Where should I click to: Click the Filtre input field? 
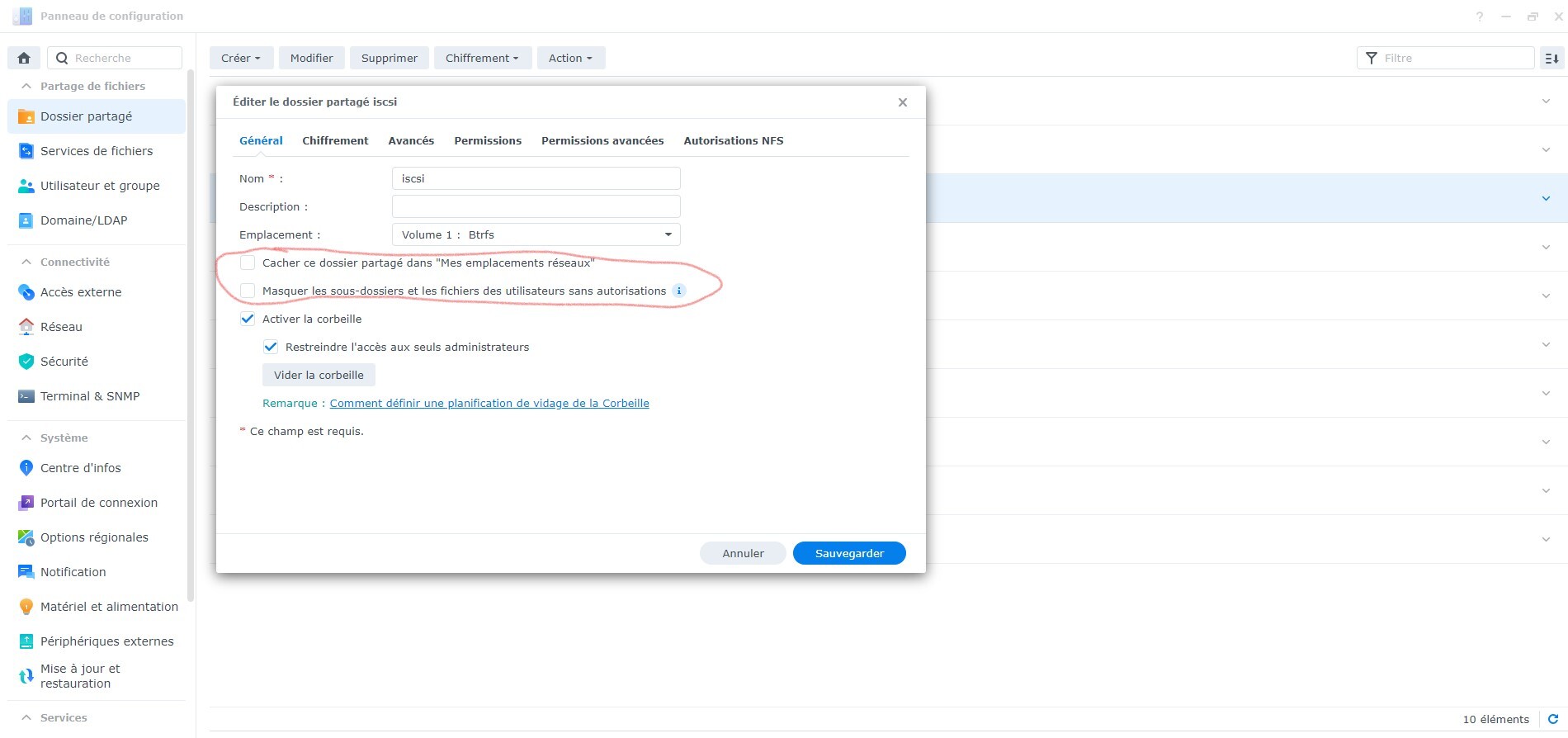pos(1446,58)
